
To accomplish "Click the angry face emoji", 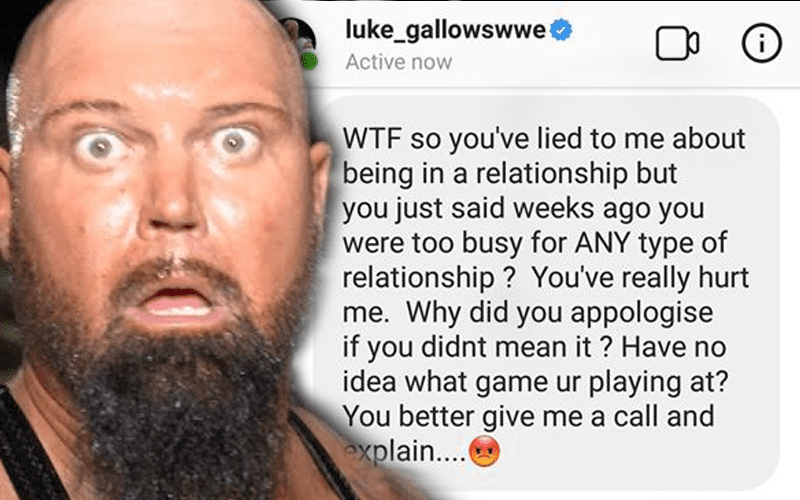I will point(484,451).
